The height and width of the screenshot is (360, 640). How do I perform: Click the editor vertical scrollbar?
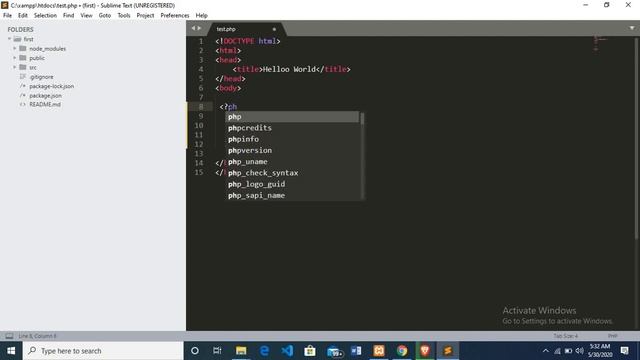tap(636, 139)
